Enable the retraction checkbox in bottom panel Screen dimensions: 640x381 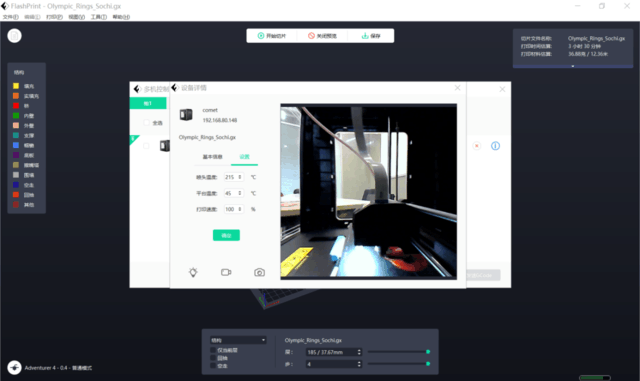tap(213, 358)
